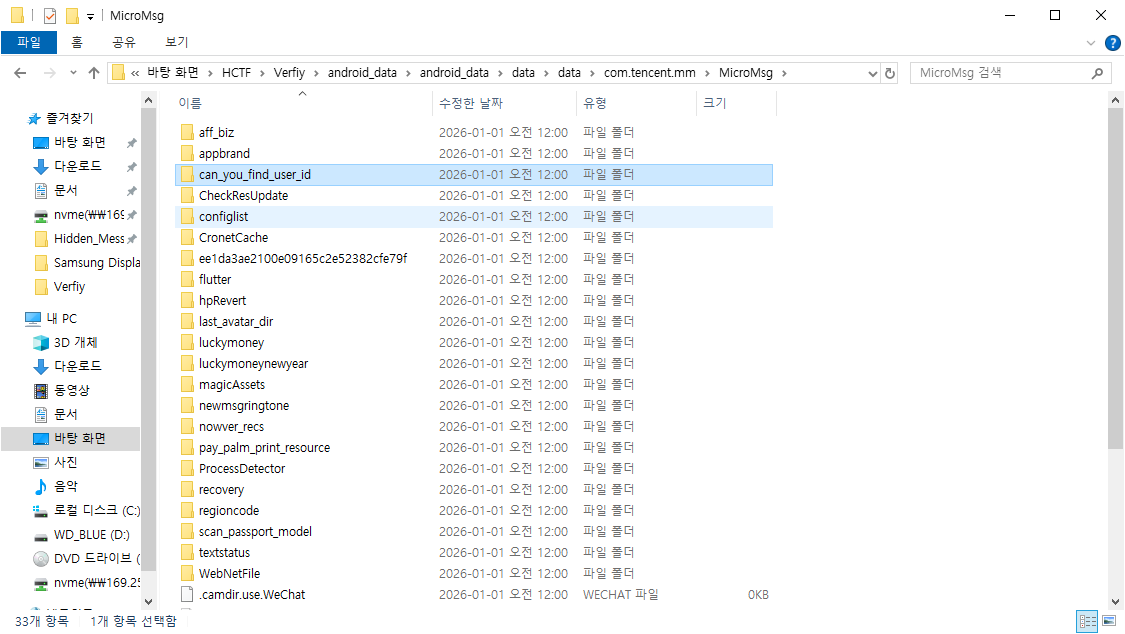1125x634 pixels.
Task: Click in the MicroMsg 검색 search field
Action: (x=1000, y=73)
